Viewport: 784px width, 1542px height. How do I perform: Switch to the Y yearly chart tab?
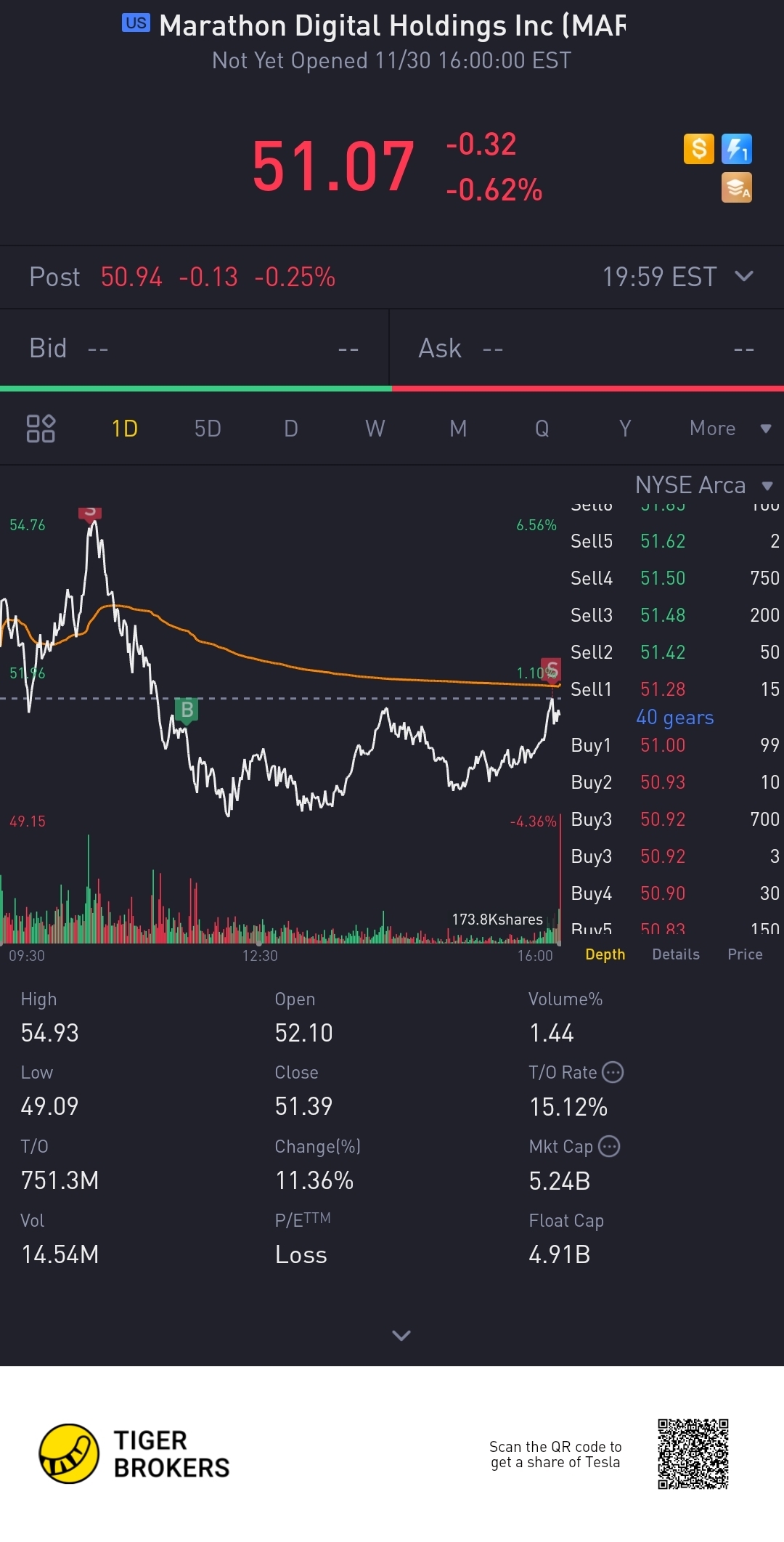(x=625, y=429)
